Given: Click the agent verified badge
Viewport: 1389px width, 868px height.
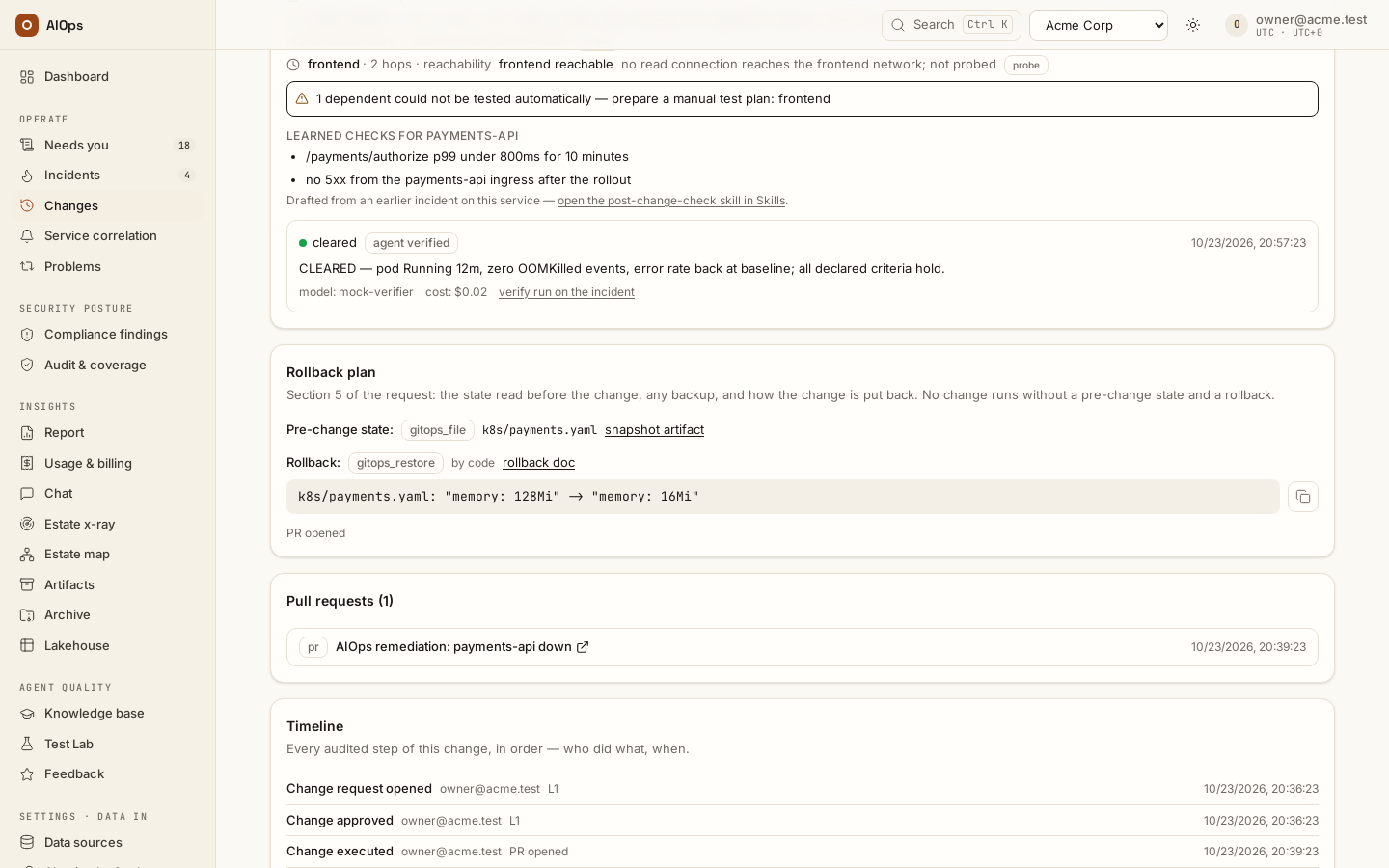Looking at the screenshot, I should pyautogui.click(x=411, y=243).
